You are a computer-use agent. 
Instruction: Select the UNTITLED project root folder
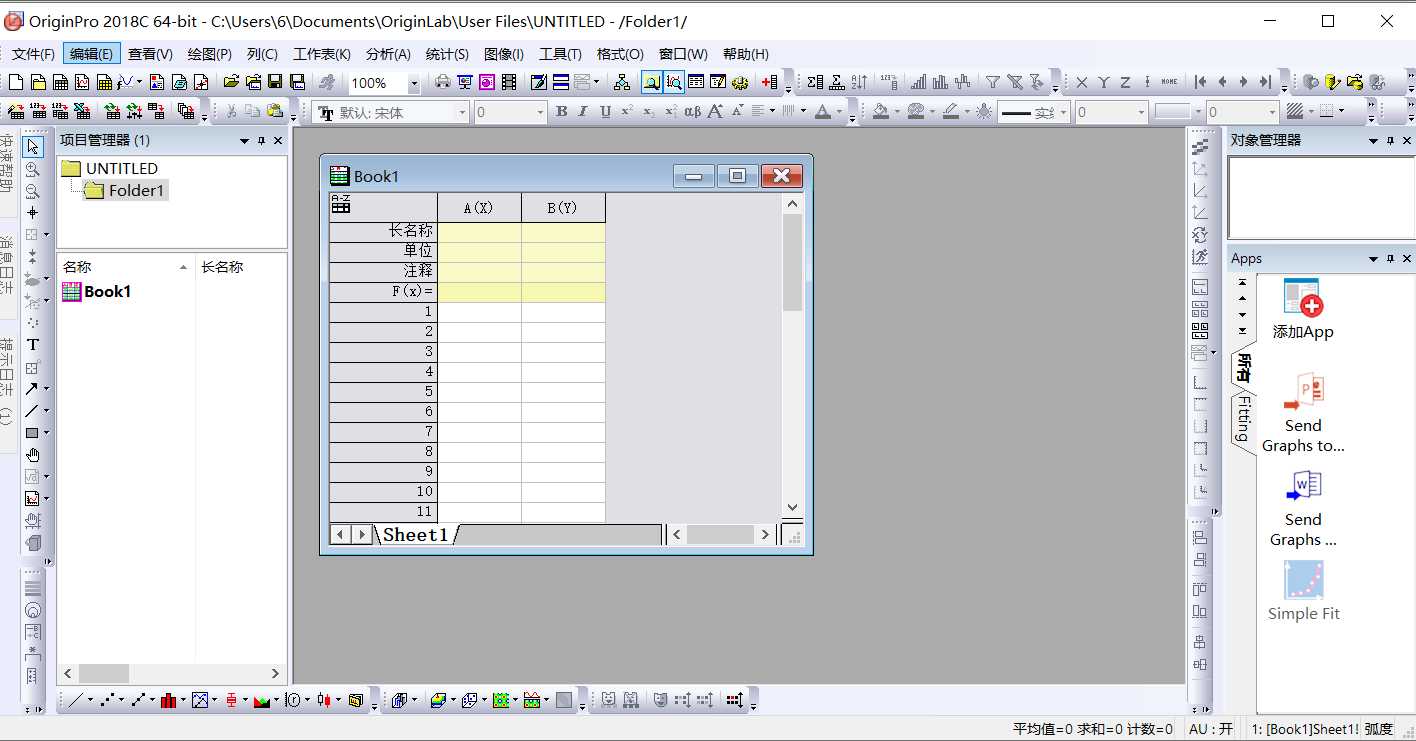[x=110, y=168]
